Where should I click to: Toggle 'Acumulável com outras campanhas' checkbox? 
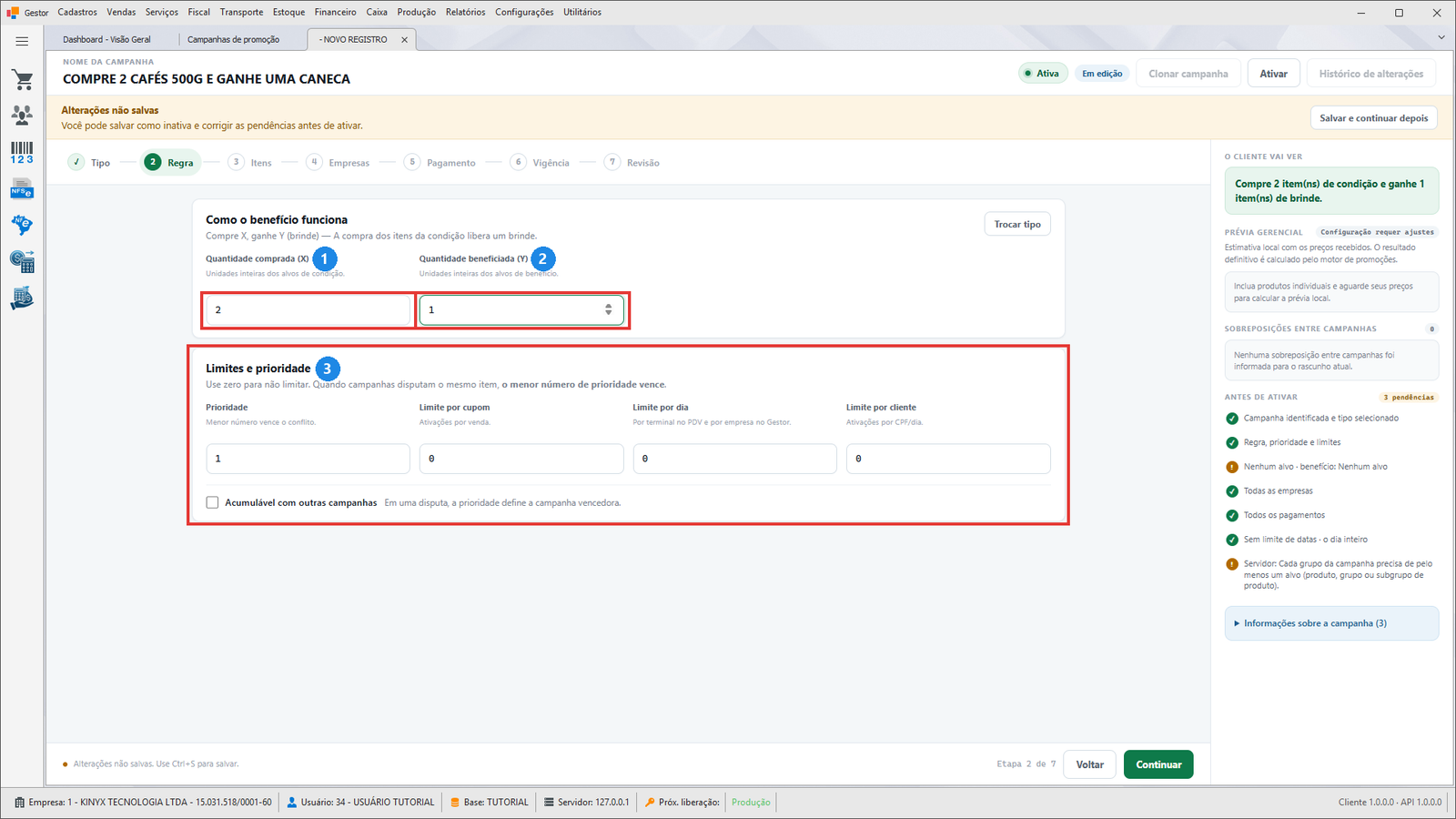[x=212, y=502]
